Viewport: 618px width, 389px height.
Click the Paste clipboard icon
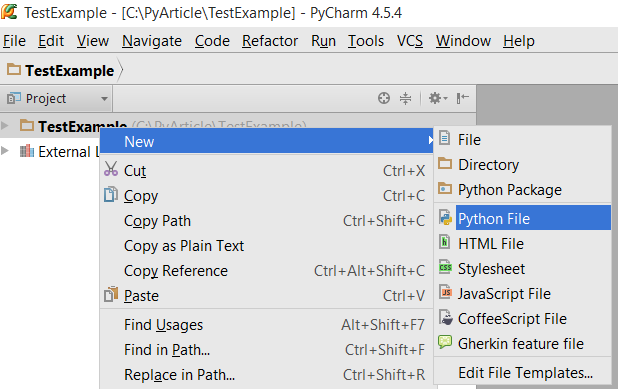111,294
